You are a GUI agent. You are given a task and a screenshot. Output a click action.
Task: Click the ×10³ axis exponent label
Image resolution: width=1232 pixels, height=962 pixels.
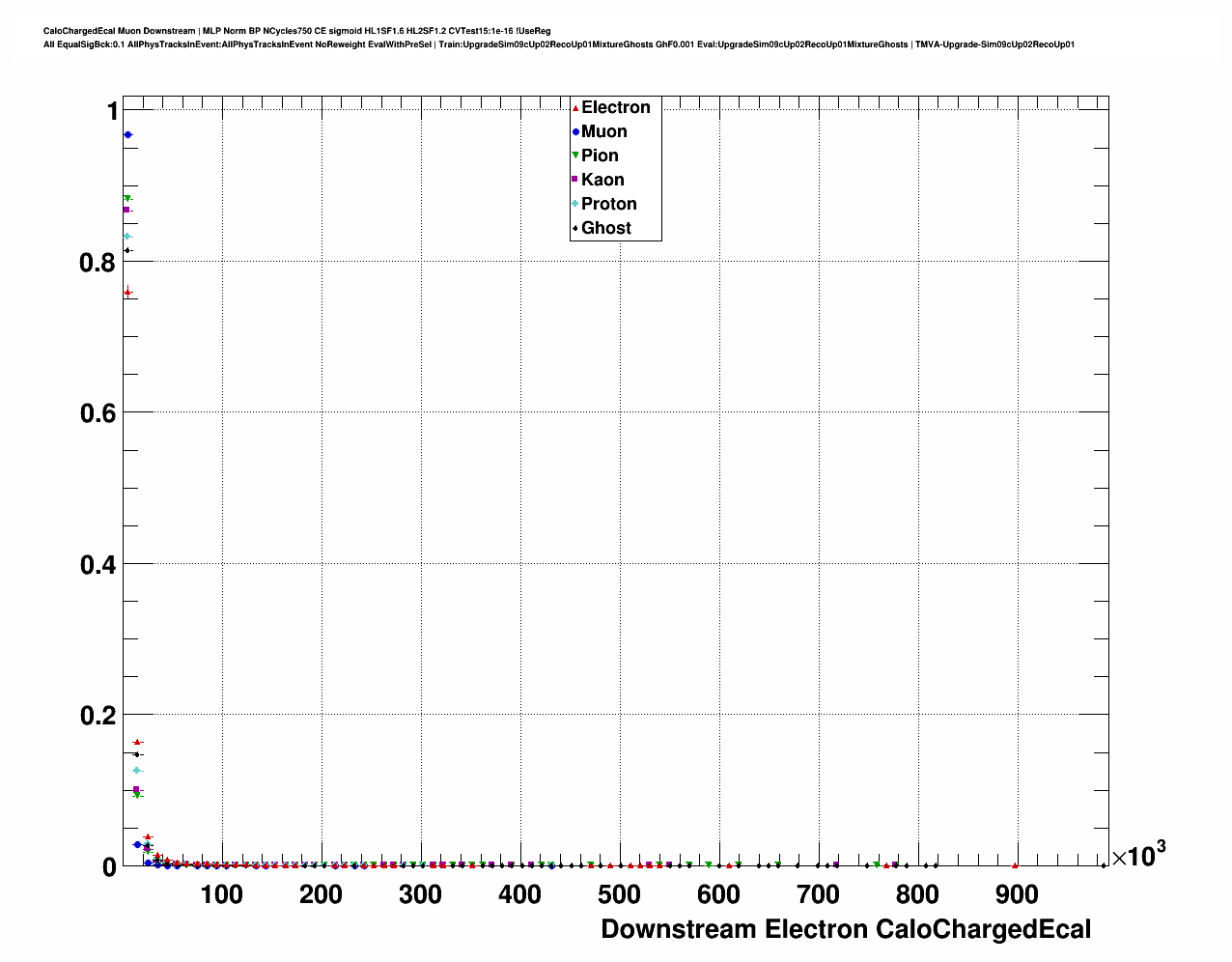point(1138,854)
